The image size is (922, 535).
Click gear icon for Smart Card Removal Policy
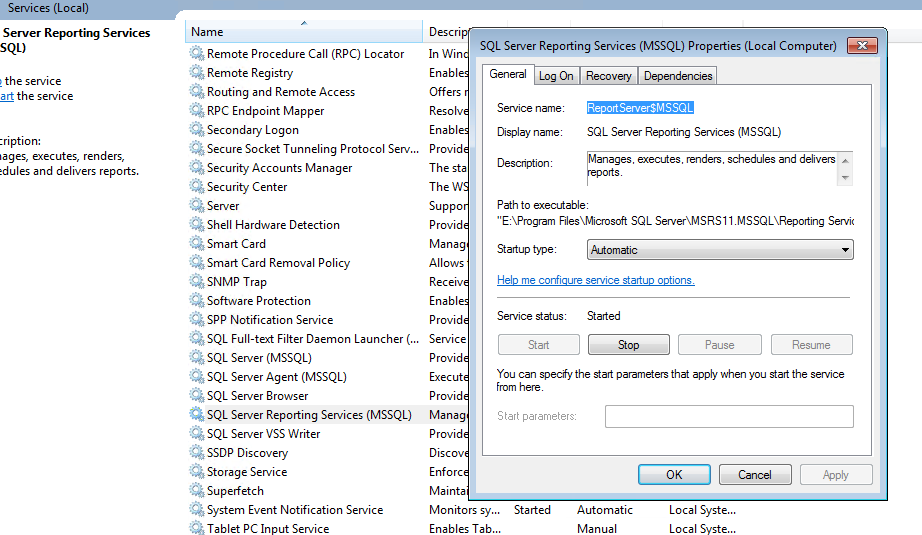(x=196, y=263)
